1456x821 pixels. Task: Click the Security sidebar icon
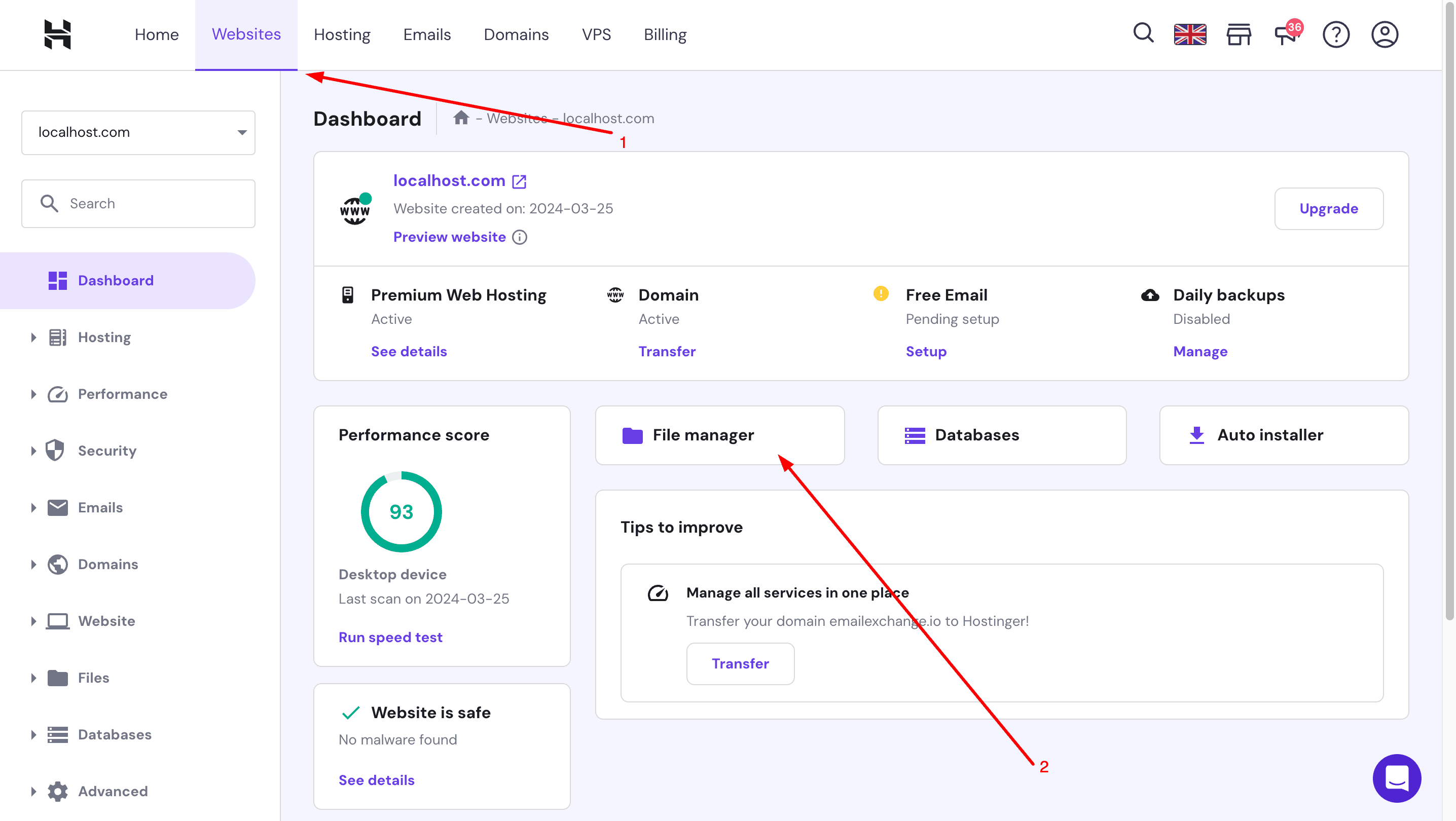coord(56,450)
